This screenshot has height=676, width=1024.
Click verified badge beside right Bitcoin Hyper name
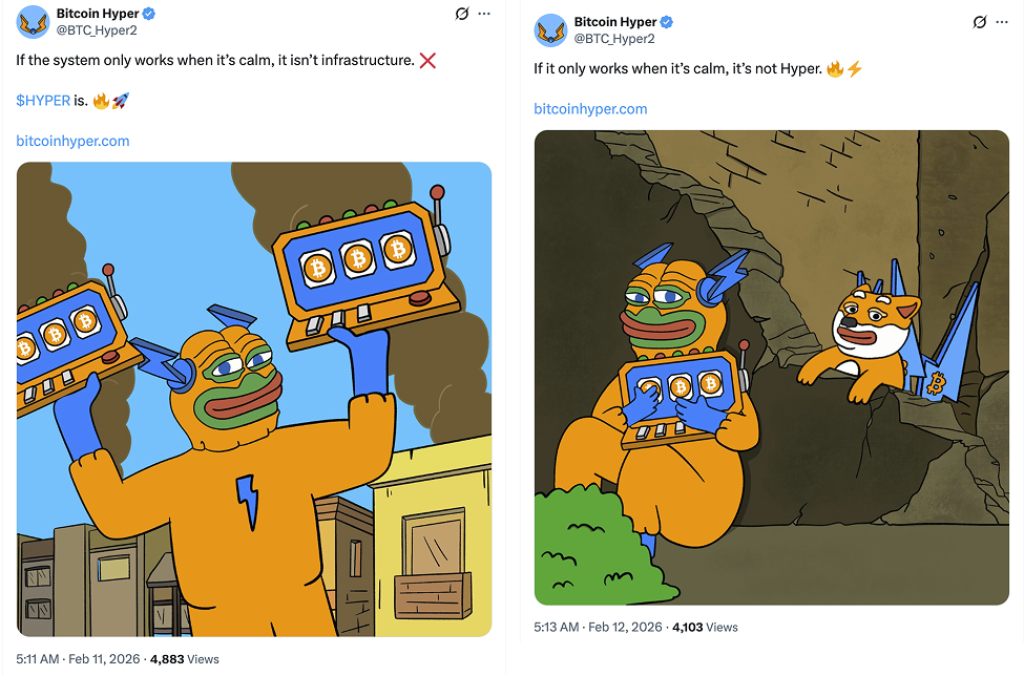click(667, 22)
